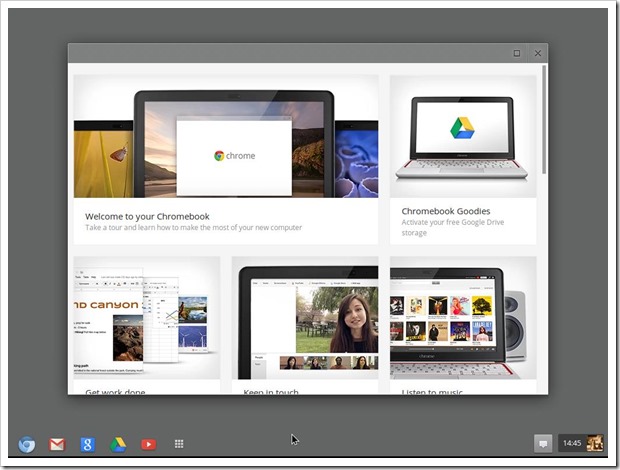Click 'Take a tour and learn how' subtitle
The height and width of the screenshot is (470, 620).
tap(193, 228)
